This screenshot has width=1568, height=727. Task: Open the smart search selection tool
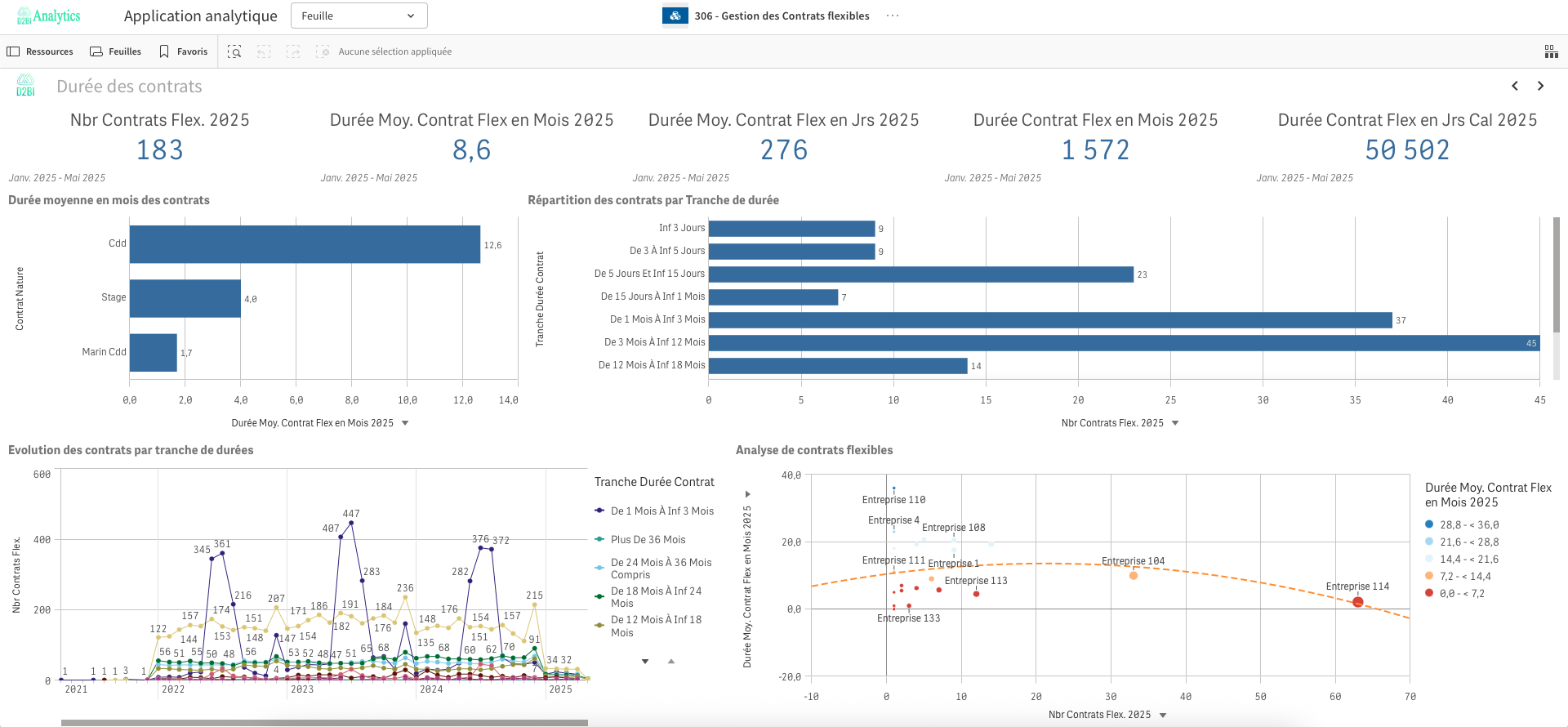tap(234, 51)
